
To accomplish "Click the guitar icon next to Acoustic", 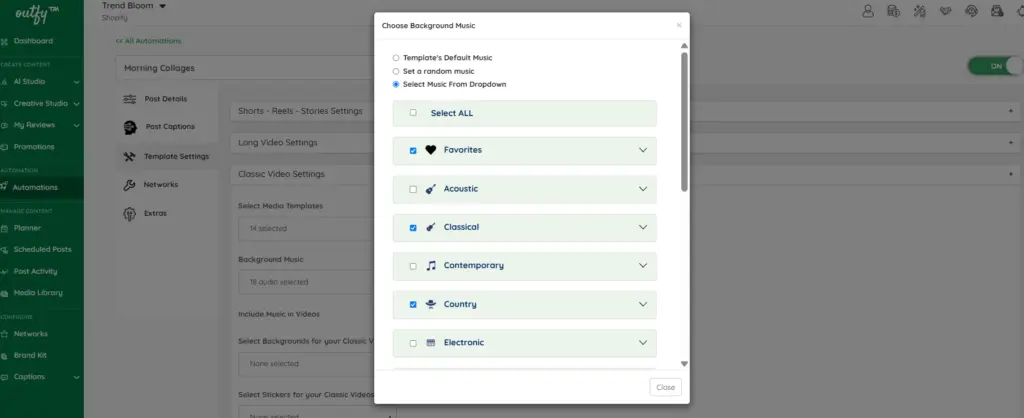I will point(430,189).
